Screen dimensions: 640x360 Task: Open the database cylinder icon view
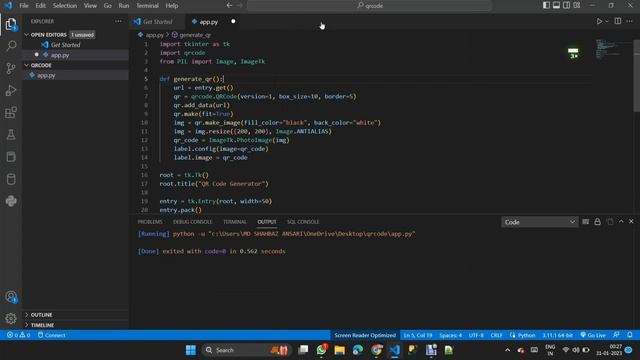point(11,179)
